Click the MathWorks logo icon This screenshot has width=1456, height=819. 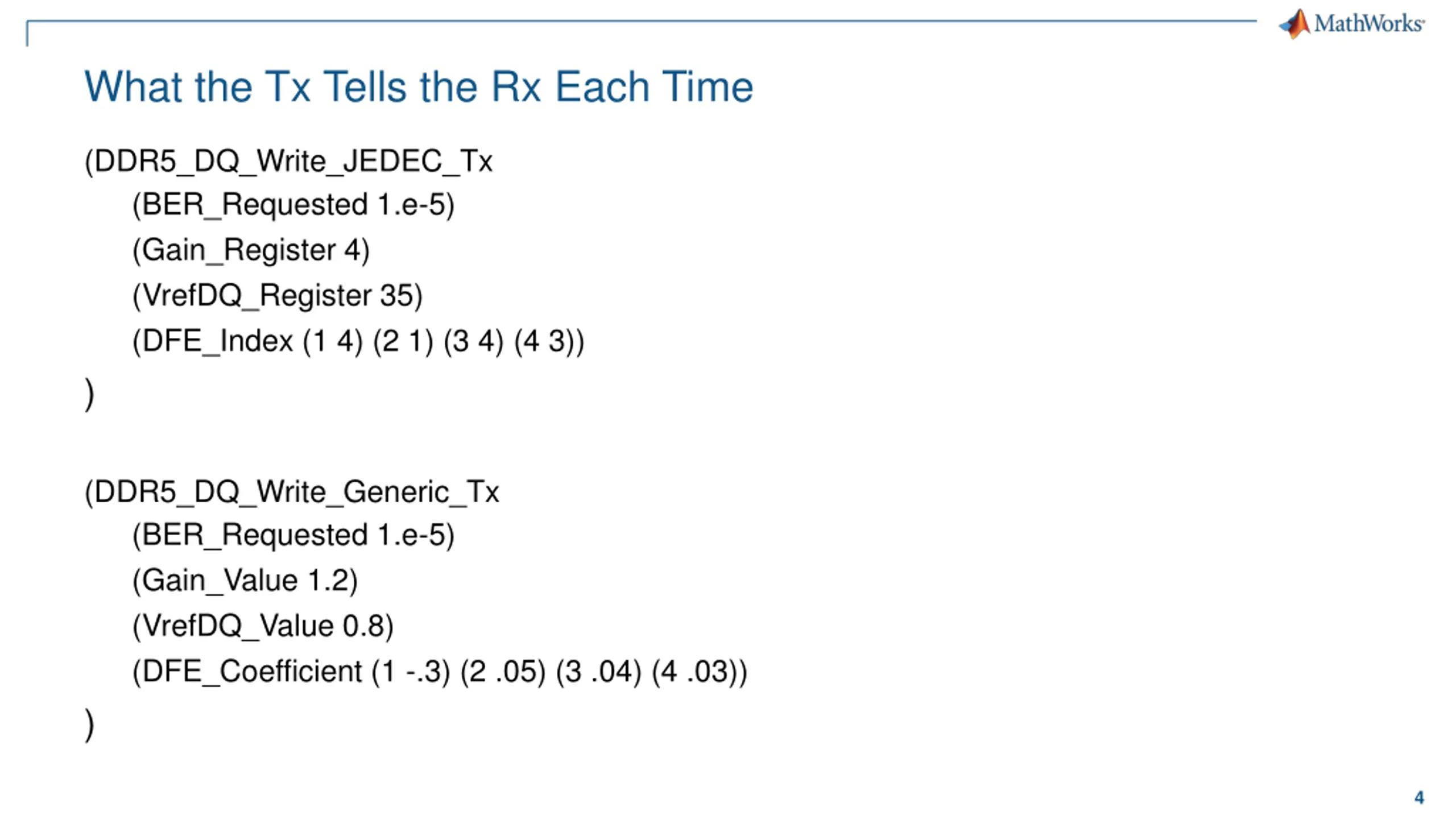point(1294,24)
